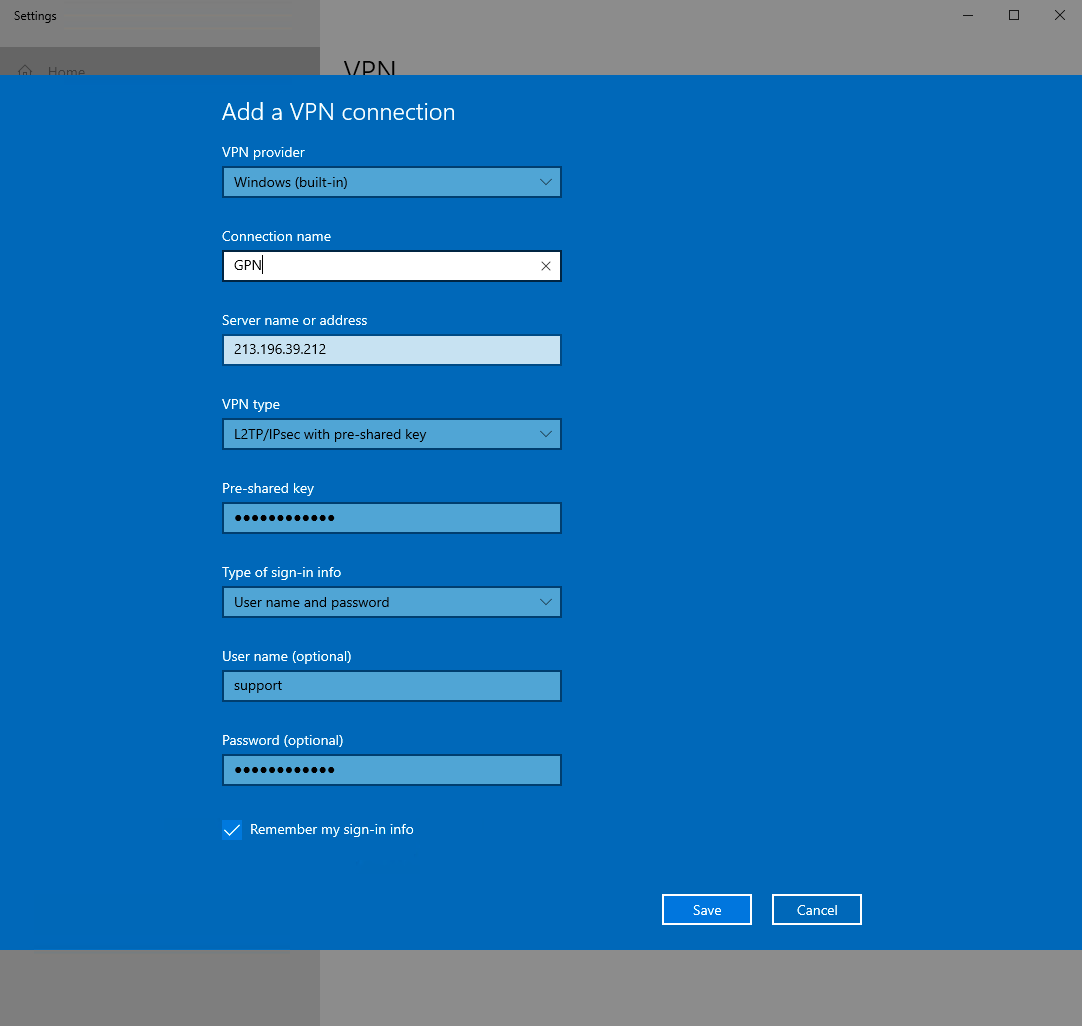Click the User name field showing support

coord(391,686)
